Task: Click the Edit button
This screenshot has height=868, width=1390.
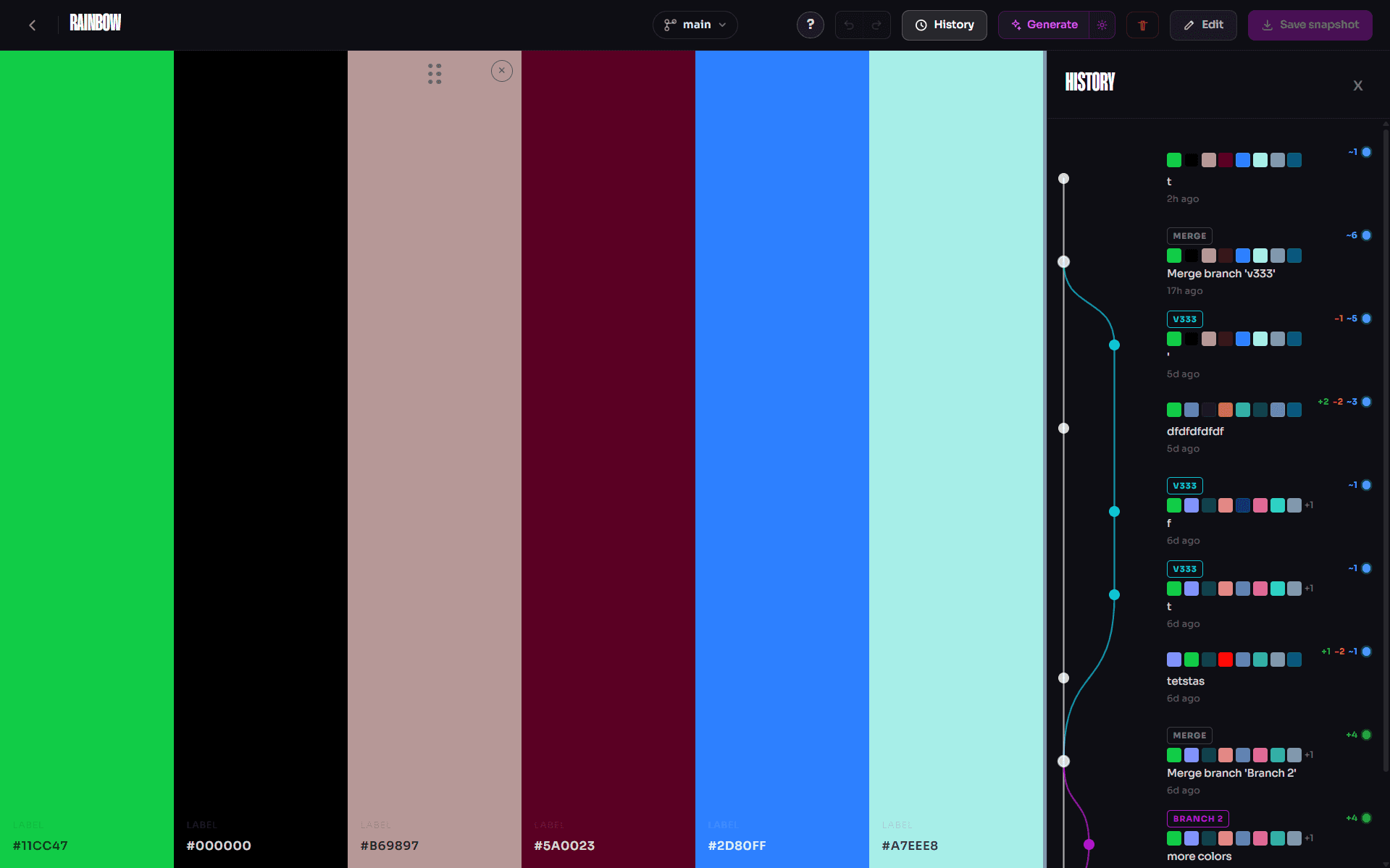Action: [x=1203, y=25]
